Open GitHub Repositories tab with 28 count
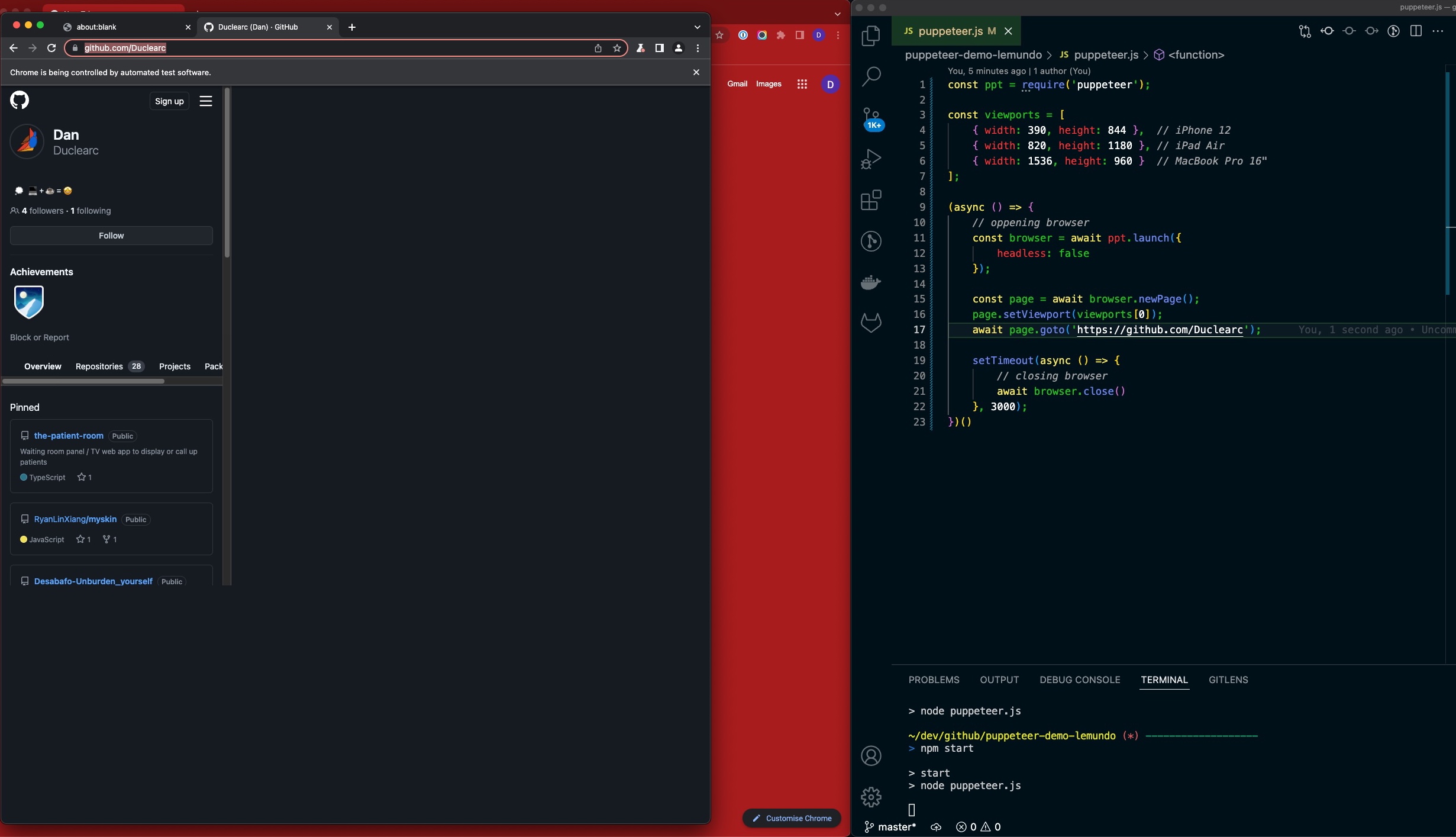The height and width of the screenshot is (837, 1456). (x=109, y=366)
